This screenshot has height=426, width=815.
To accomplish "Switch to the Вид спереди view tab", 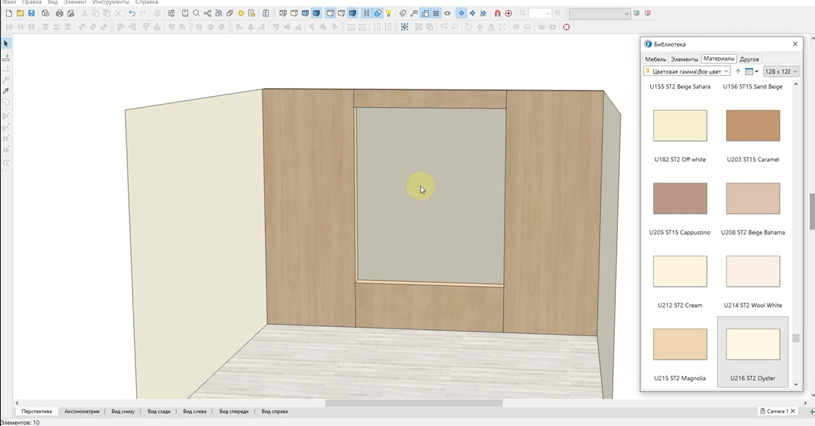I will [x=233, y=411].
